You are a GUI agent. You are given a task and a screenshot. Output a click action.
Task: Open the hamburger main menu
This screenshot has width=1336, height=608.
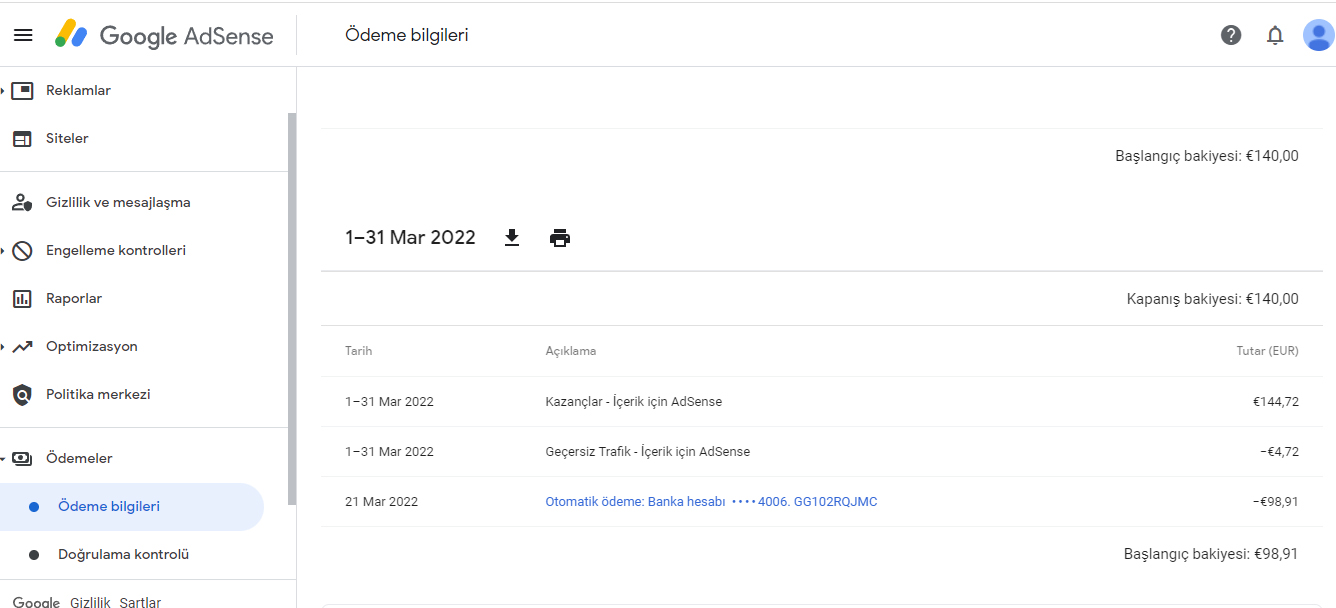[x=23, y=35]
